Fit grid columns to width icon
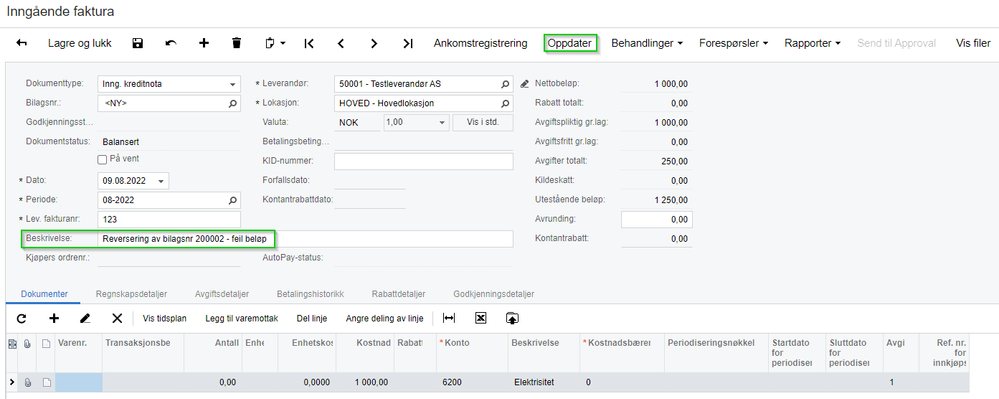 tap(450, 318)
